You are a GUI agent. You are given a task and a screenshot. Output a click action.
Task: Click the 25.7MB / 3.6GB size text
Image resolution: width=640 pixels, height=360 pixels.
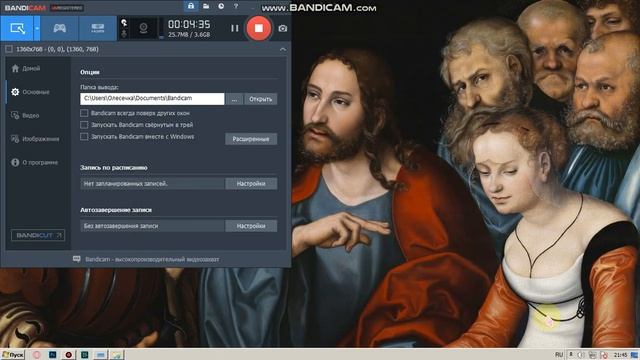coord(189,35)
